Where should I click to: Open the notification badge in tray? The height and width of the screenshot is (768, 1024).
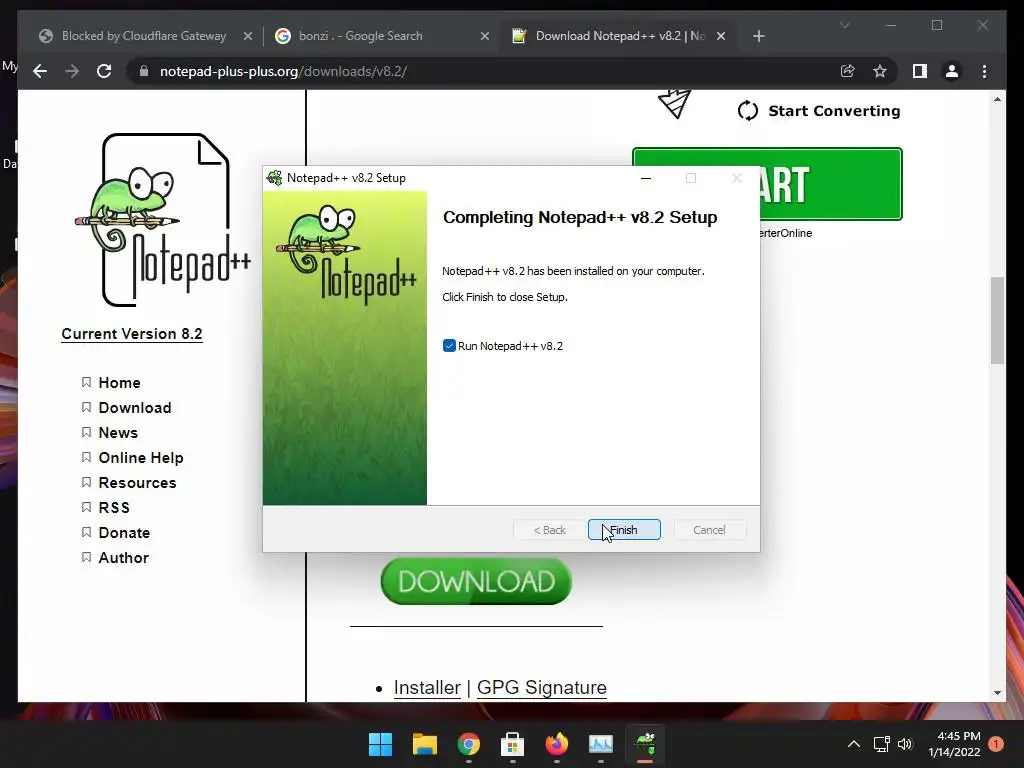click(x=996, y=744)
